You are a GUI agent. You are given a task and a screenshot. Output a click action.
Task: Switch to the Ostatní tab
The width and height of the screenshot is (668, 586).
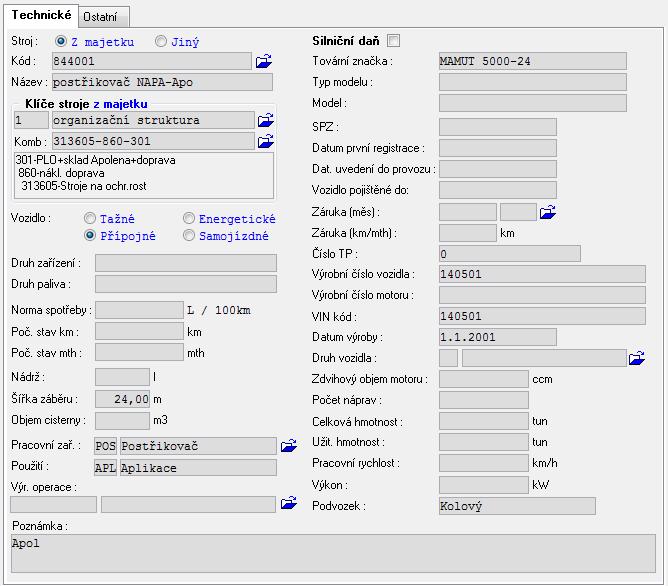[103, 17]
